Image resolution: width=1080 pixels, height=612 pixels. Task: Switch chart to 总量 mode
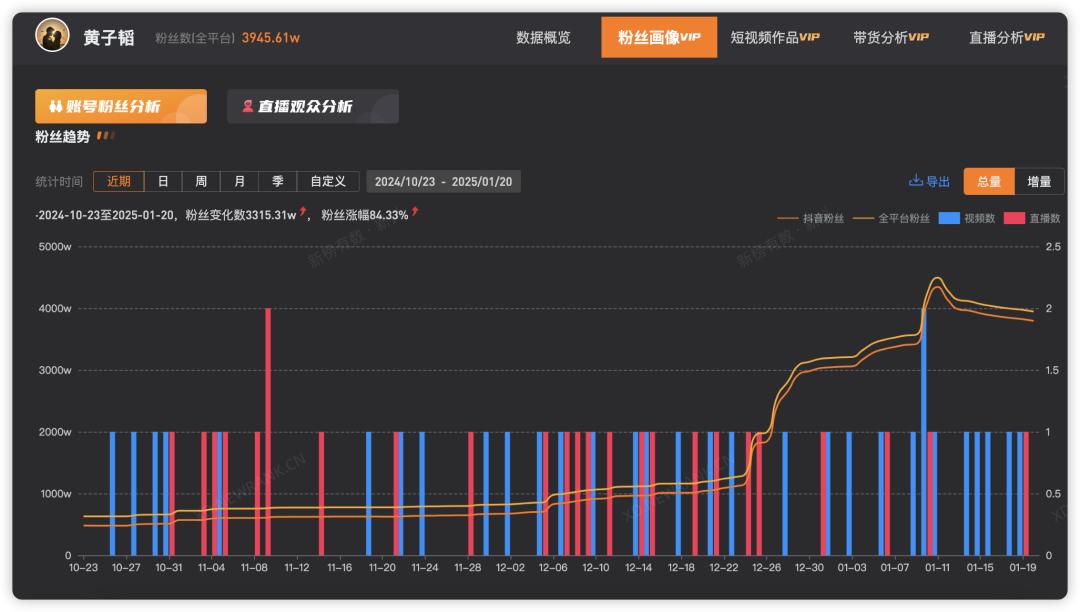(989, 182)
